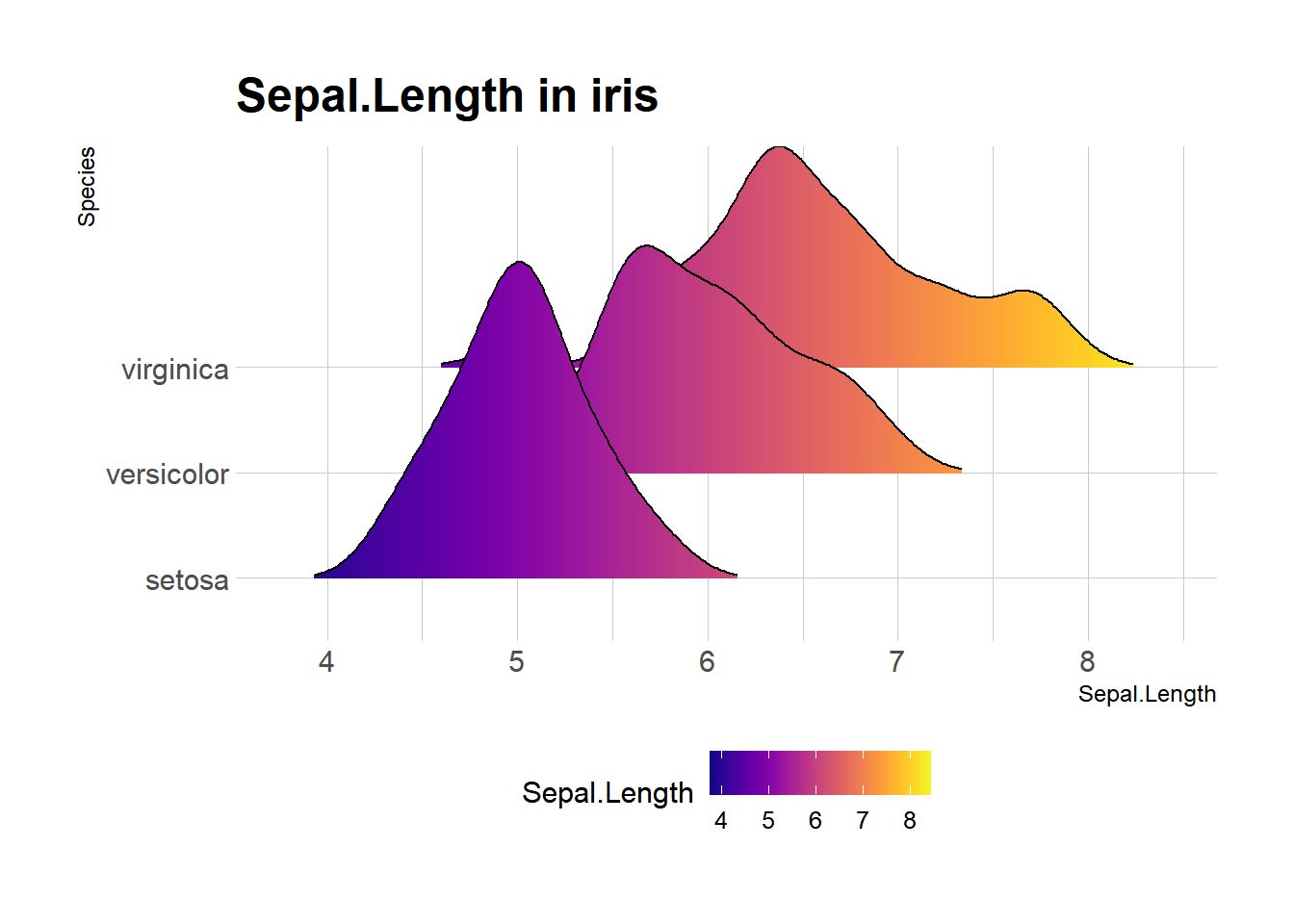Click the peak of the versicolor density ridge
The image size is (1294, 924).
point(645,249)
